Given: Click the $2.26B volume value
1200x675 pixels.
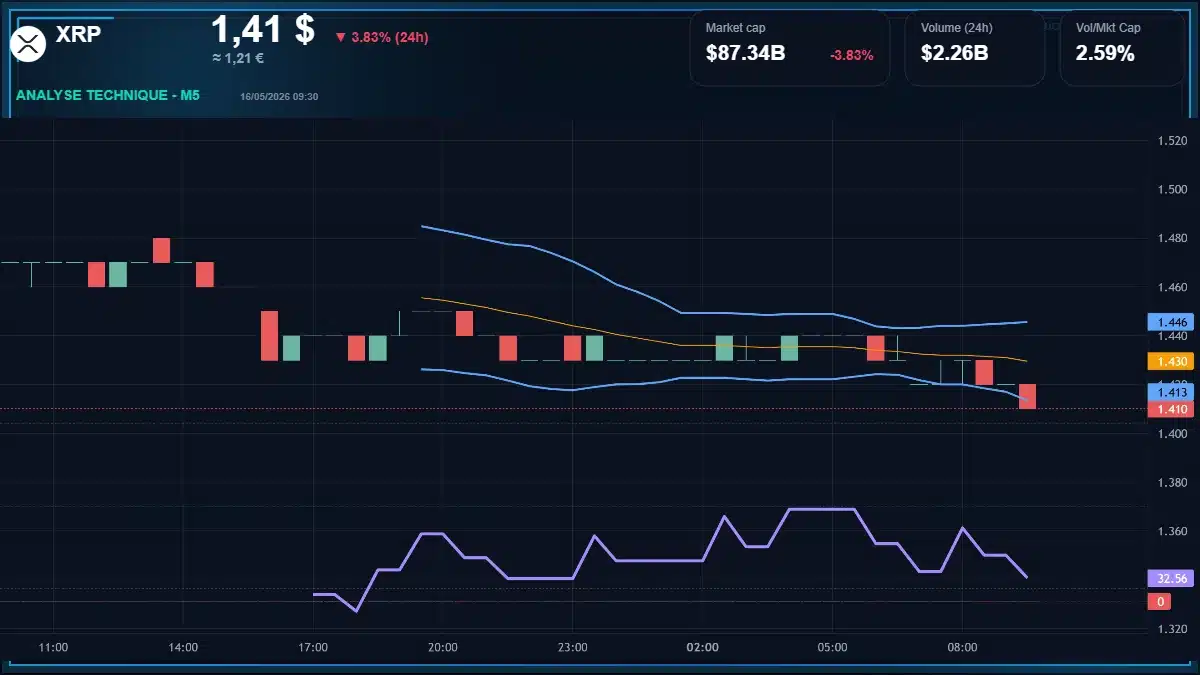Looking at the screenshot, I should click(x=954, y=53).
